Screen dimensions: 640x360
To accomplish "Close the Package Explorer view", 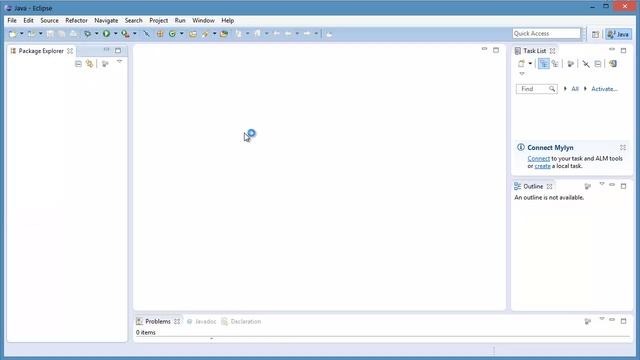I will click(x=70, y=51).
